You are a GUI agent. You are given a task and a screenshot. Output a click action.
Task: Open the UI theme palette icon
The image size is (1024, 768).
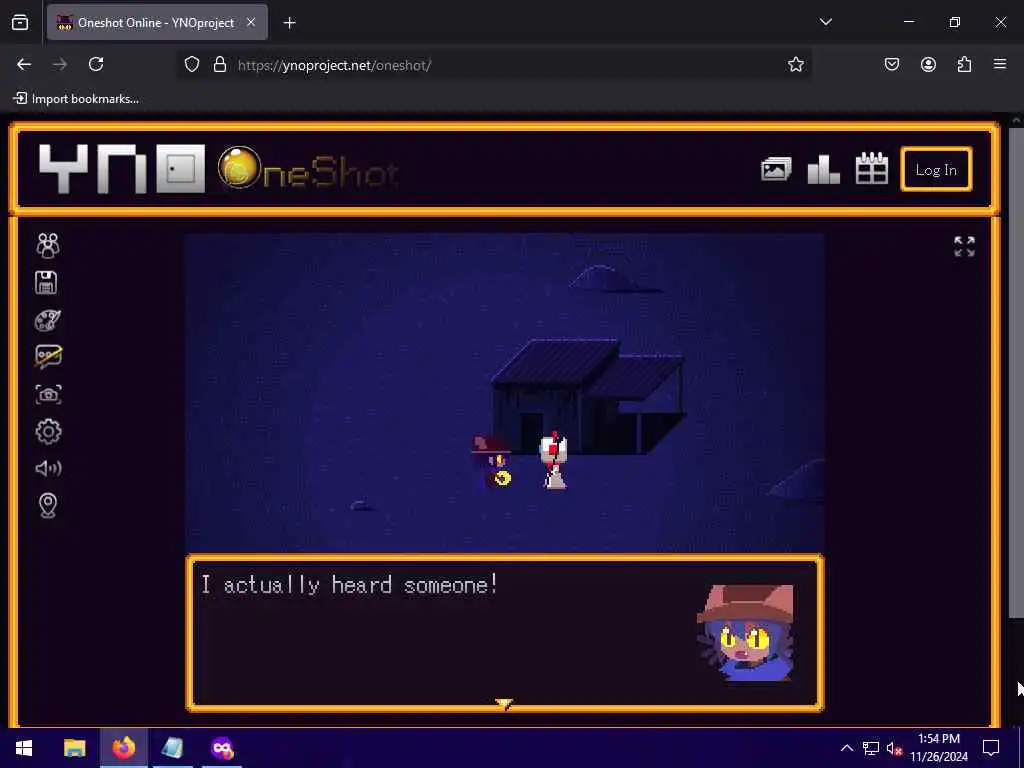point(48,320)
